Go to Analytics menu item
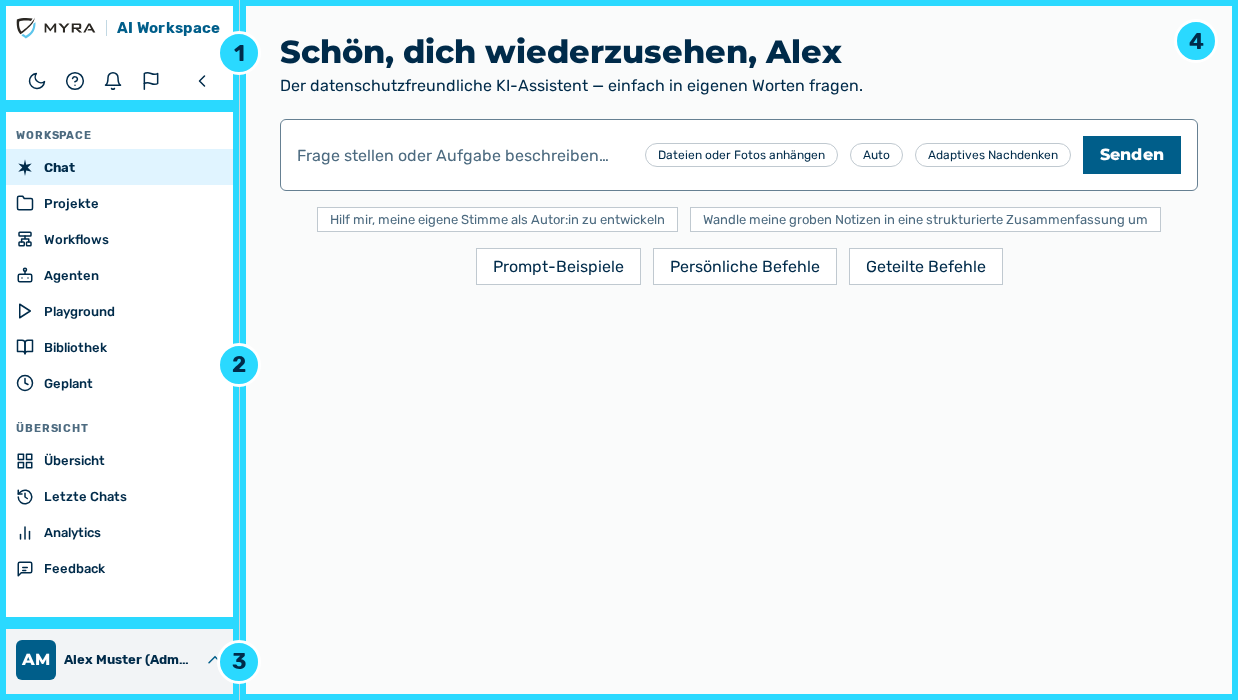 tap(120, 532)
